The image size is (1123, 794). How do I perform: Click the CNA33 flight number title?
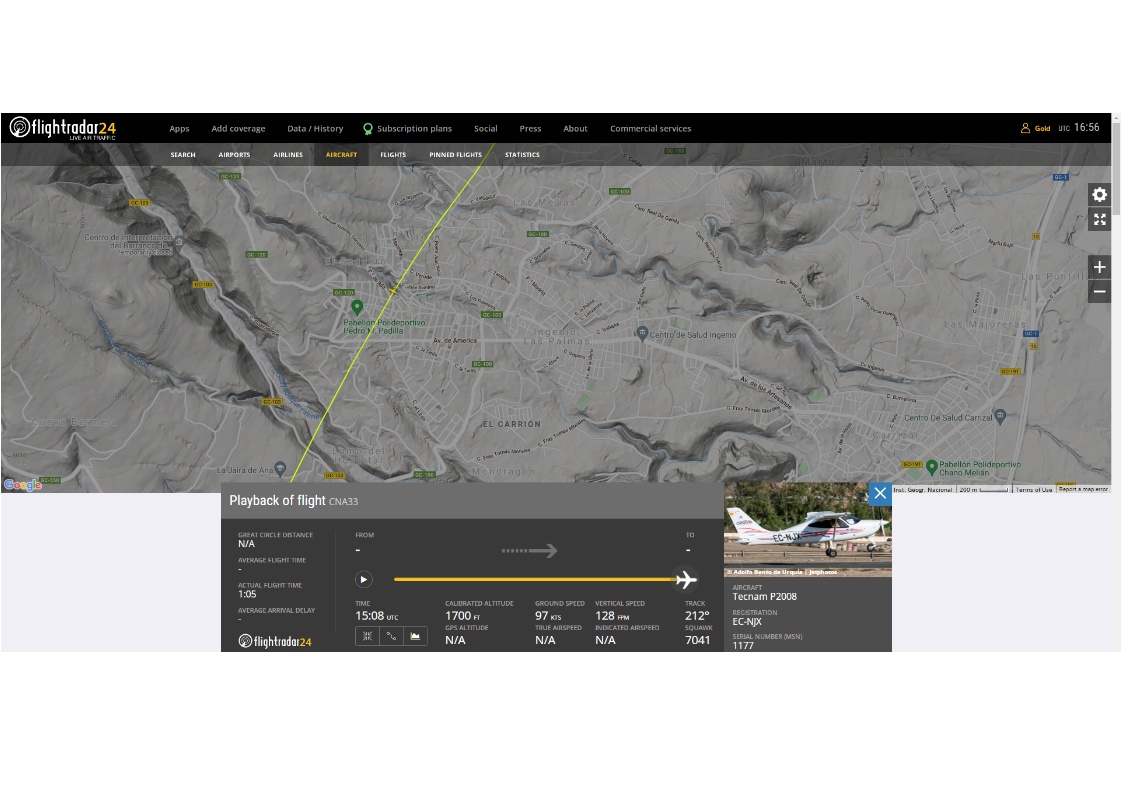pyautogui.click(x=343, y=501)
